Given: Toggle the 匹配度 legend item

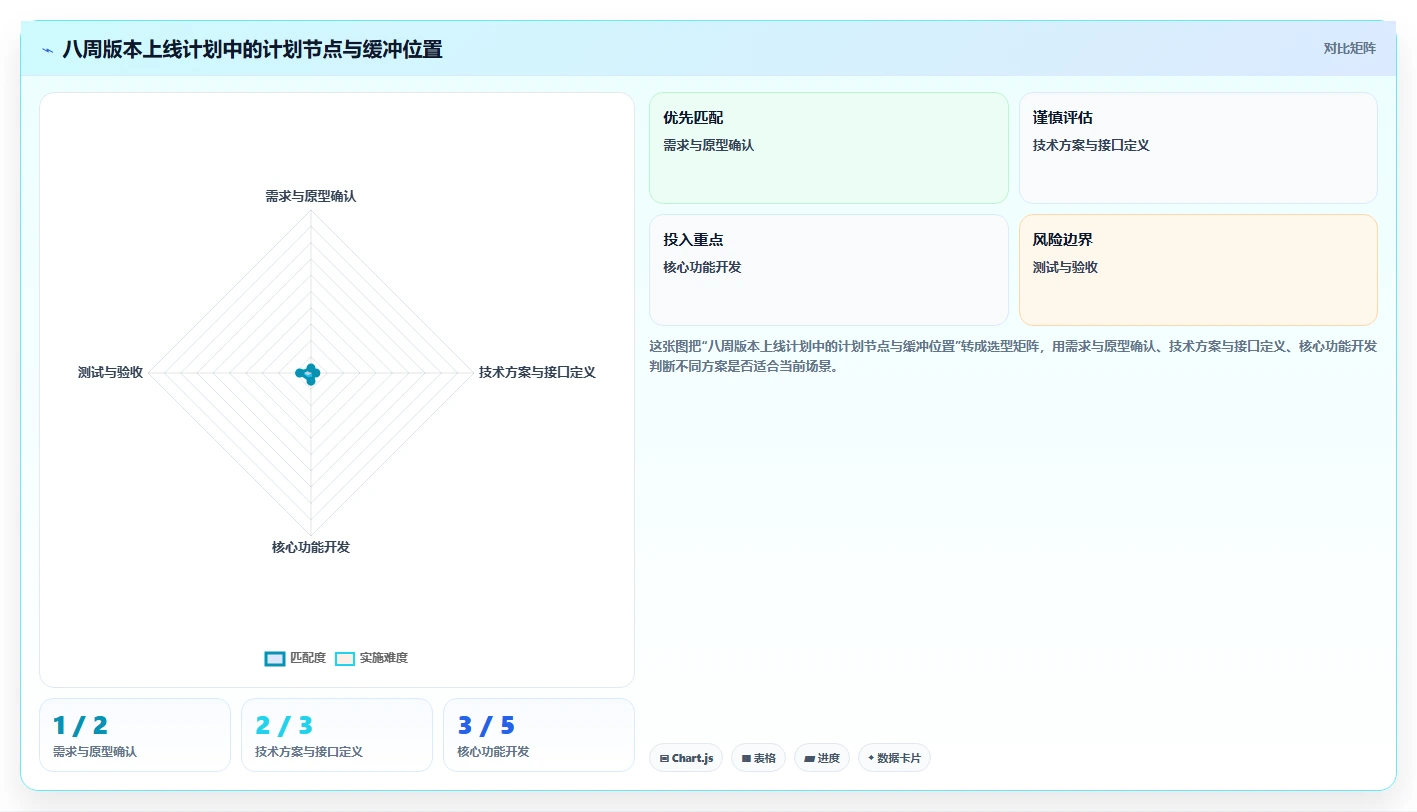Looking at the screenshot, I should 295,658.
